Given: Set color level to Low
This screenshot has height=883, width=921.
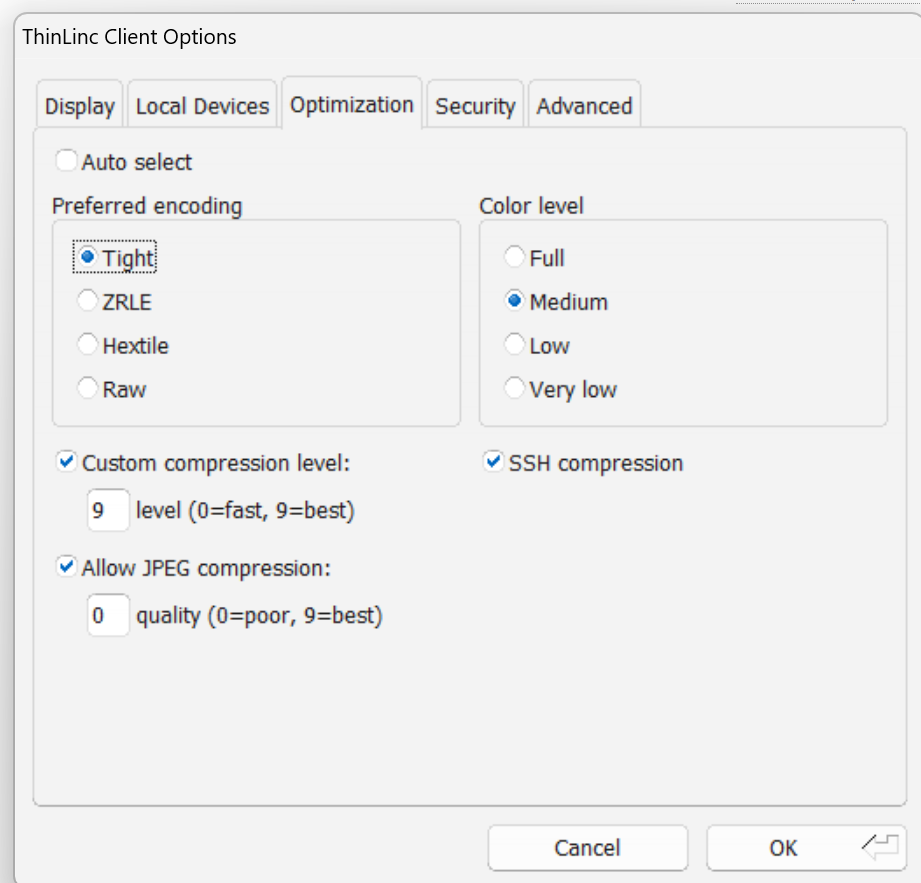Looking at the screenshot, I should tap(515, 345).
